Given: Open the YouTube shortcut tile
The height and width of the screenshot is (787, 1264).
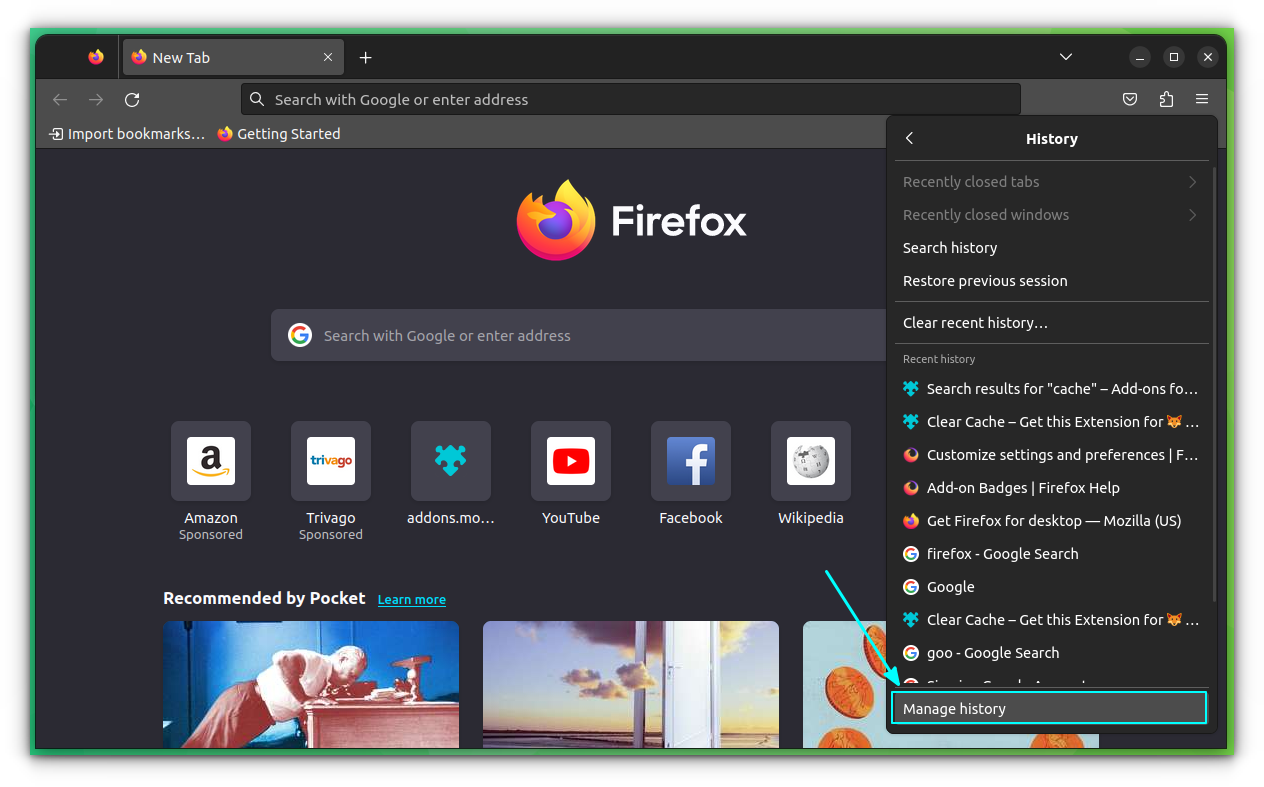Looking at the screenshot, I should point(570,461).
